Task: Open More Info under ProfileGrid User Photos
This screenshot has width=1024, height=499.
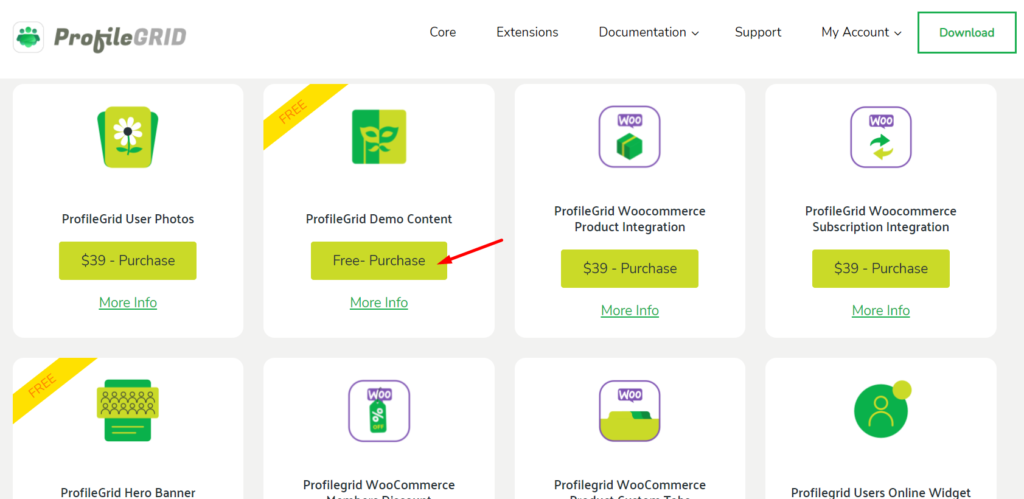Action: coord(128,303)
